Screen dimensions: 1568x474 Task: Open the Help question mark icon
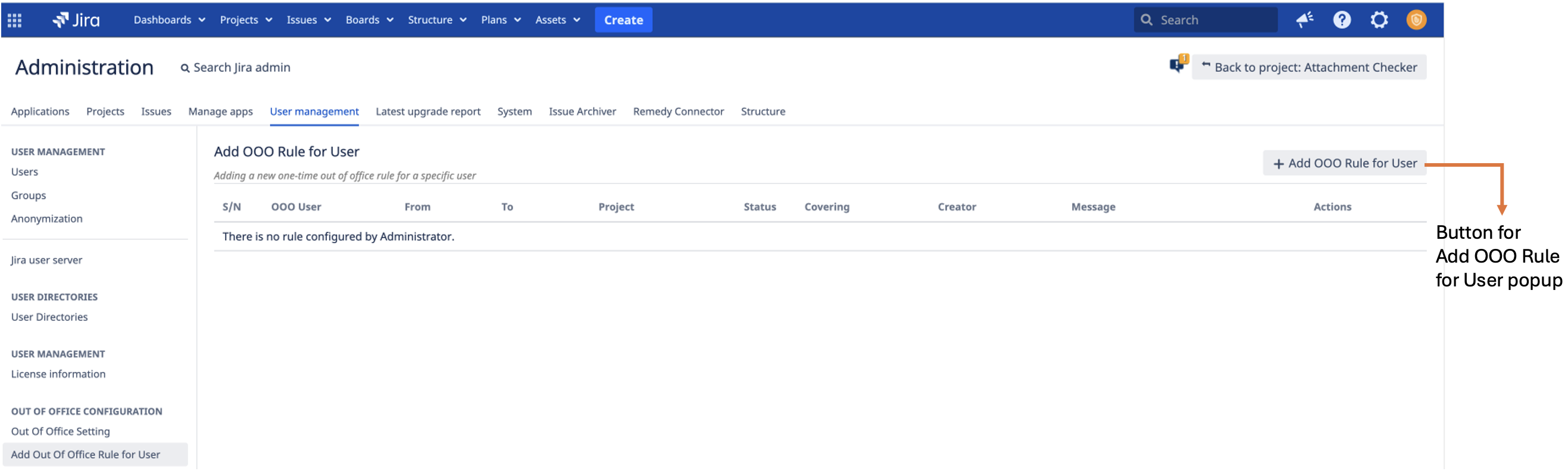[x=1342, y=20]
